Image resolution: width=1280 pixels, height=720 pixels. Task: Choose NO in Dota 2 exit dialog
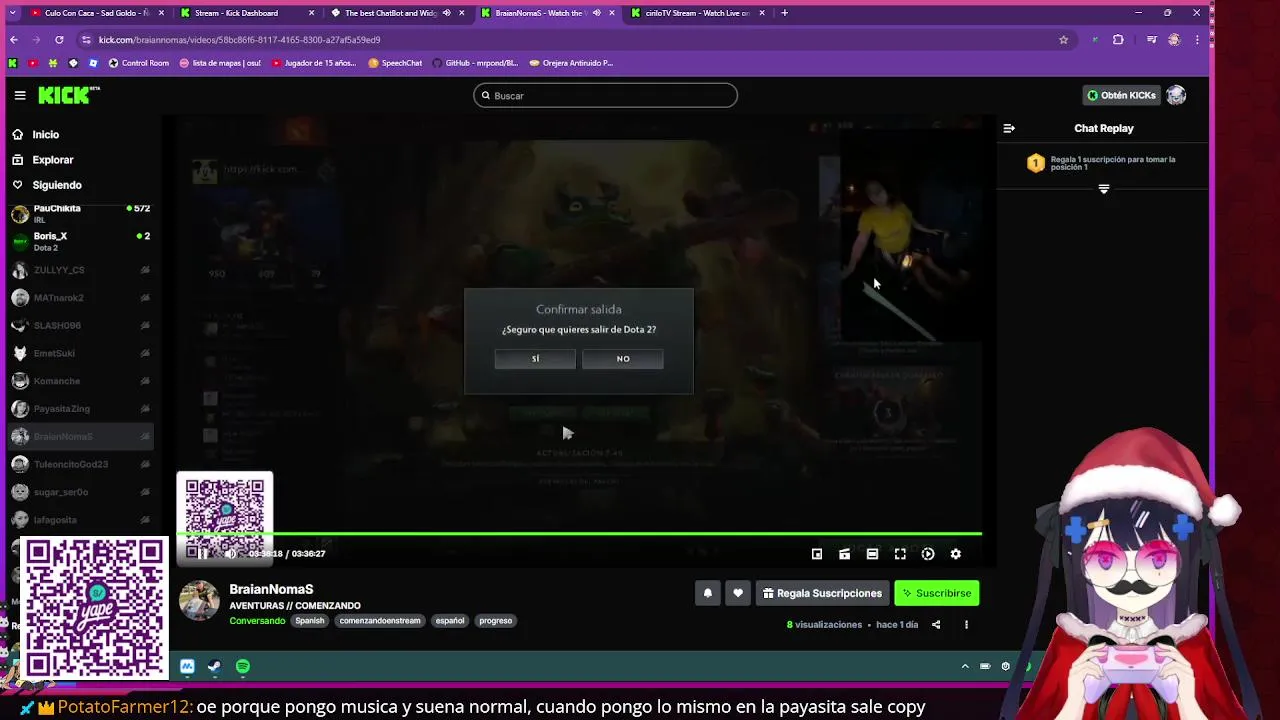click(x=622, y=359)
